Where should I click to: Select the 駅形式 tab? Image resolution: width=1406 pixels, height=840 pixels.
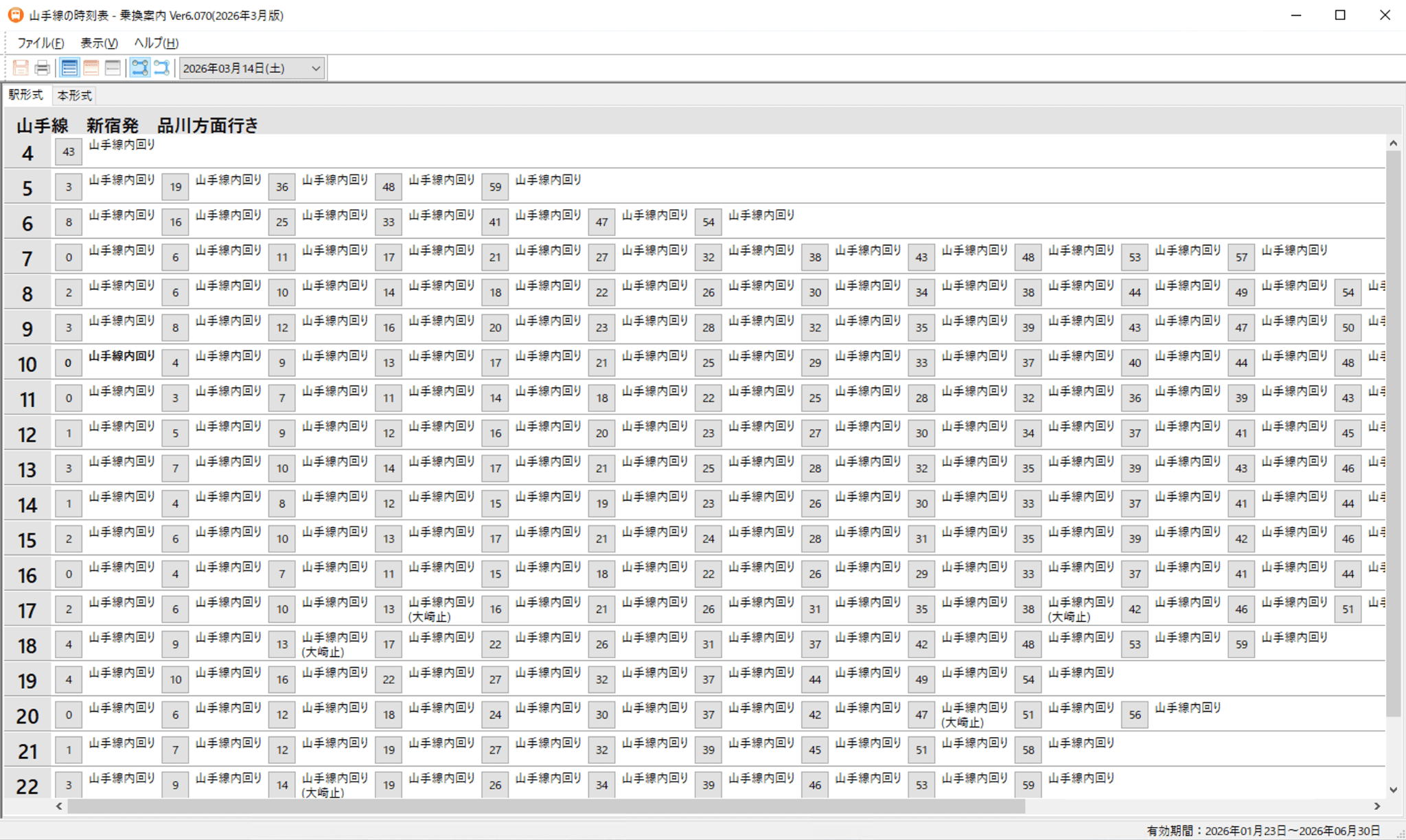(x=26, y=95)
